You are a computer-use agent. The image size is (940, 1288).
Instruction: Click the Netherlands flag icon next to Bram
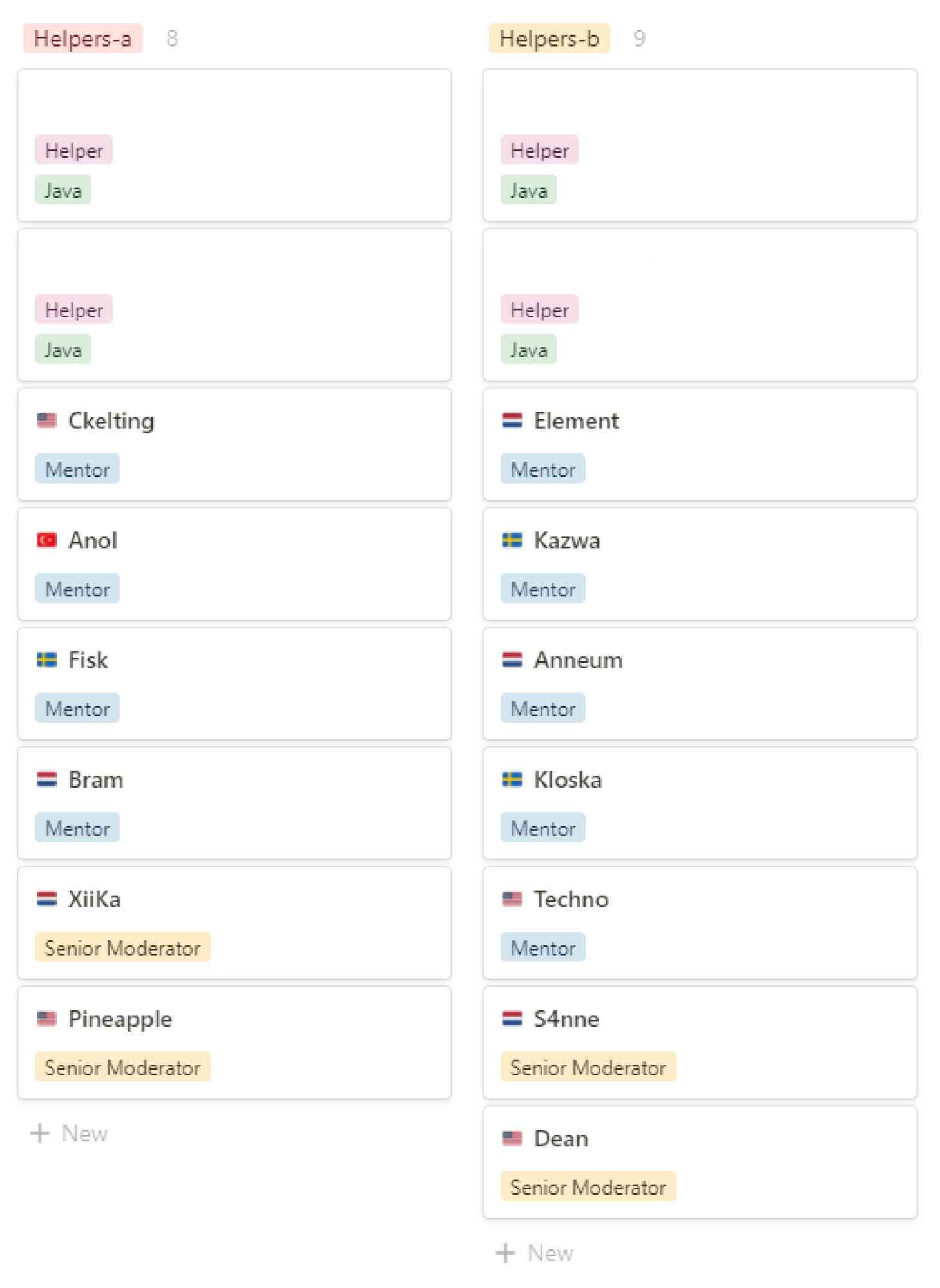click(46, 779)
